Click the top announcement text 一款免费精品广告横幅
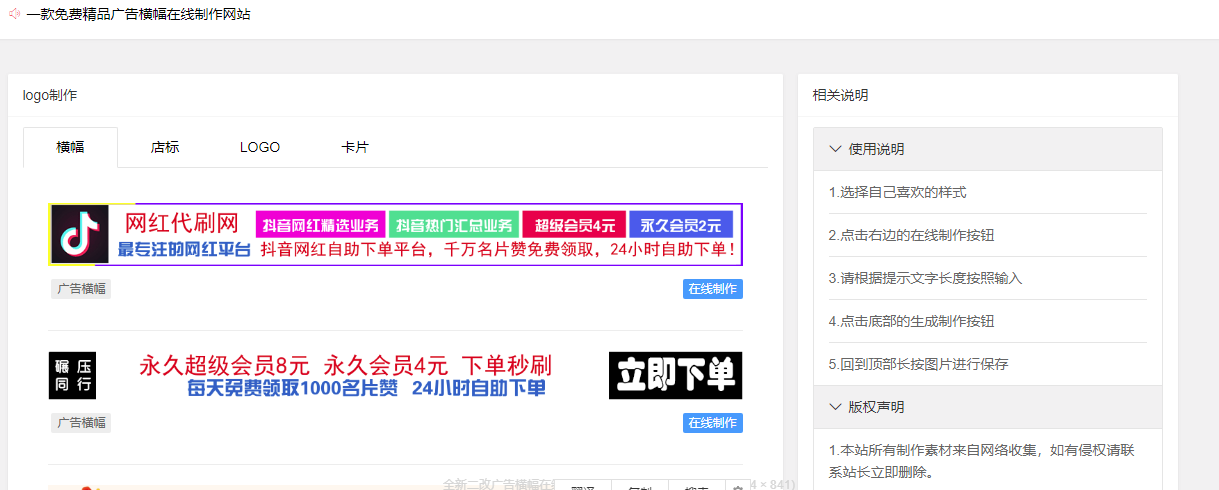The height and width of the screenshot is (490, 1219). pos(139,14)
